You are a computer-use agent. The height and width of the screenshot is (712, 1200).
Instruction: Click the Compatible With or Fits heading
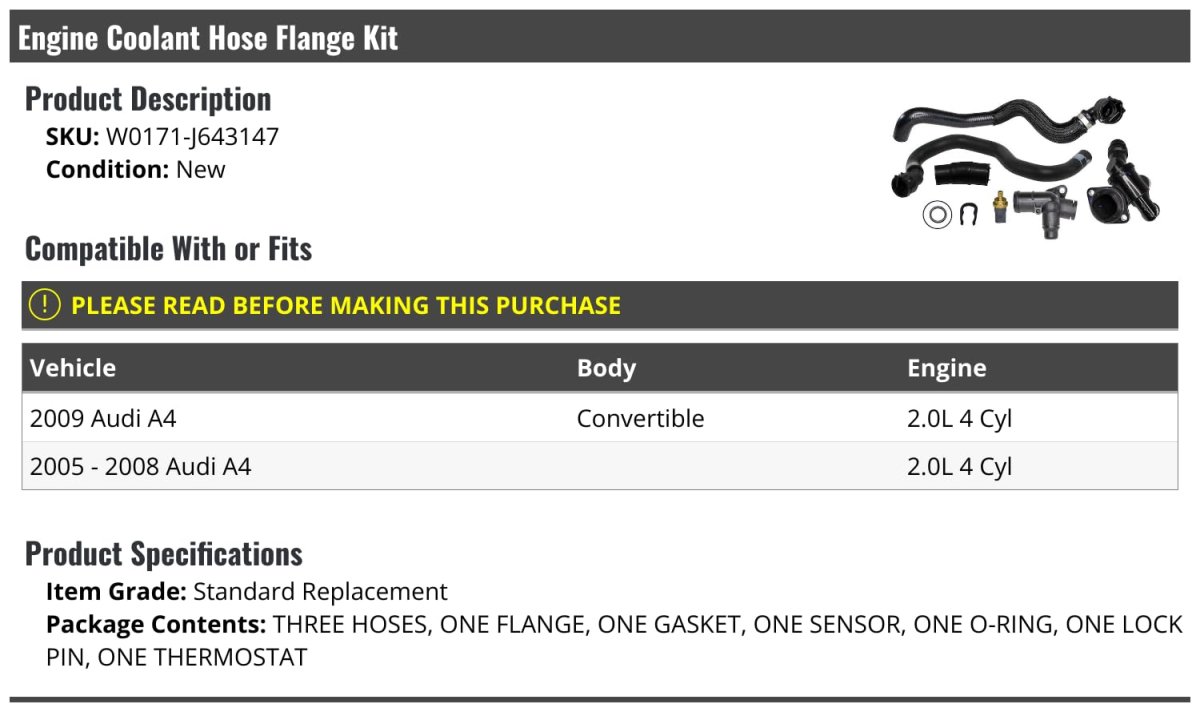[x=168, y=249]
